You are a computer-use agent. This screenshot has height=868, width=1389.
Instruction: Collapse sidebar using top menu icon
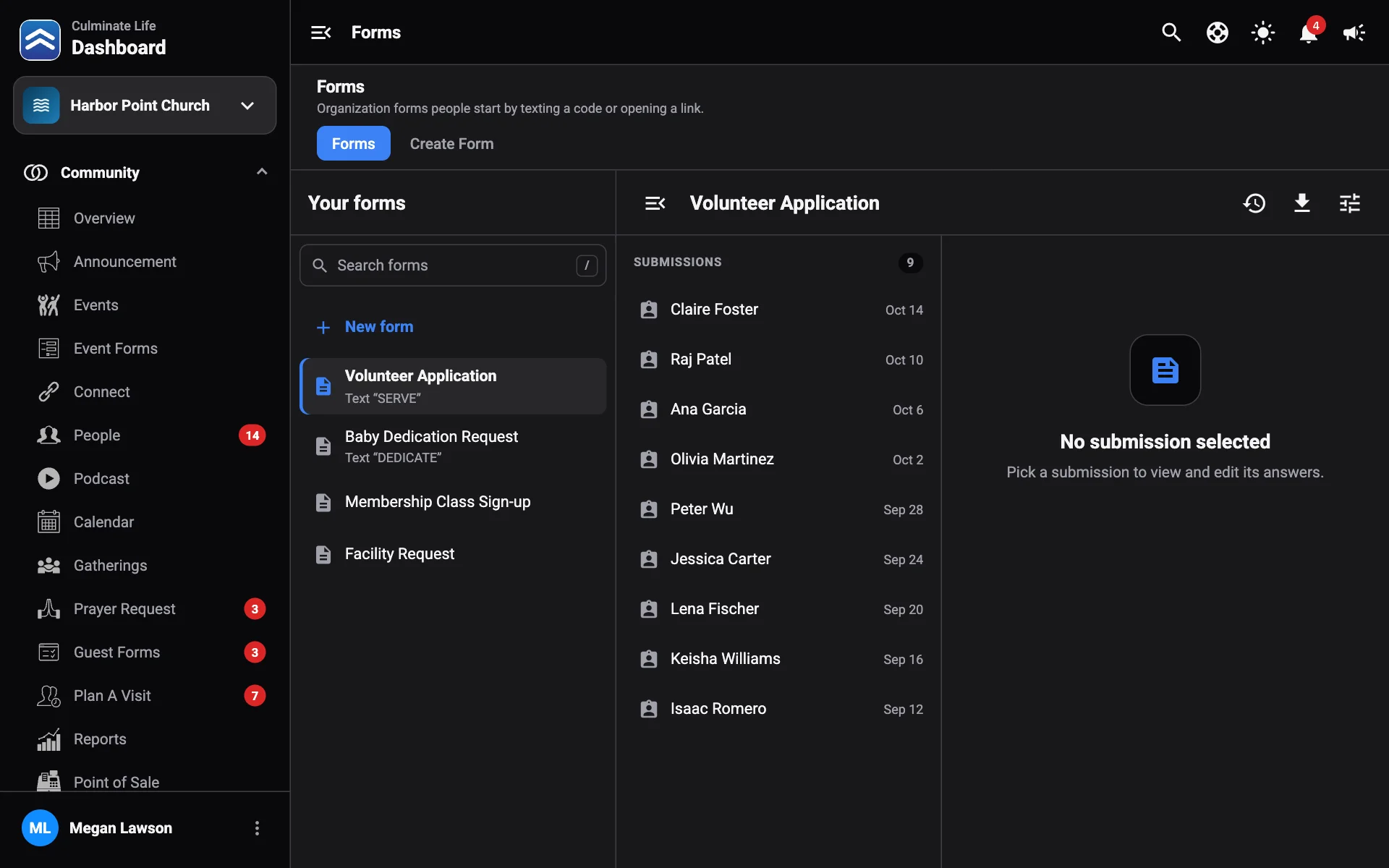coord(320,33)
